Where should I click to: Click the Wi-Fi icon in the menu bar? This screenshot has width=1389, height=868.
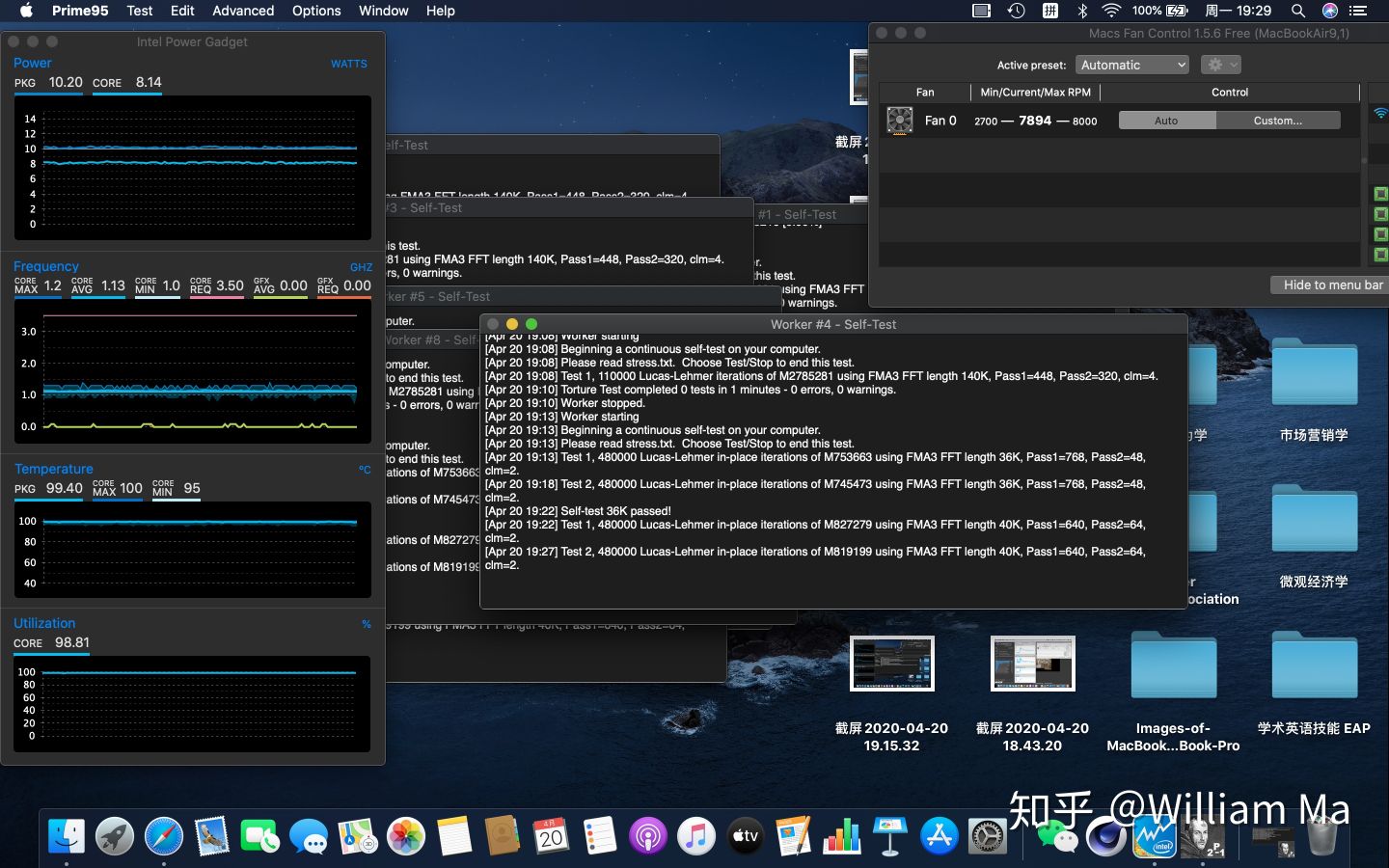(x=1111, y=11)
